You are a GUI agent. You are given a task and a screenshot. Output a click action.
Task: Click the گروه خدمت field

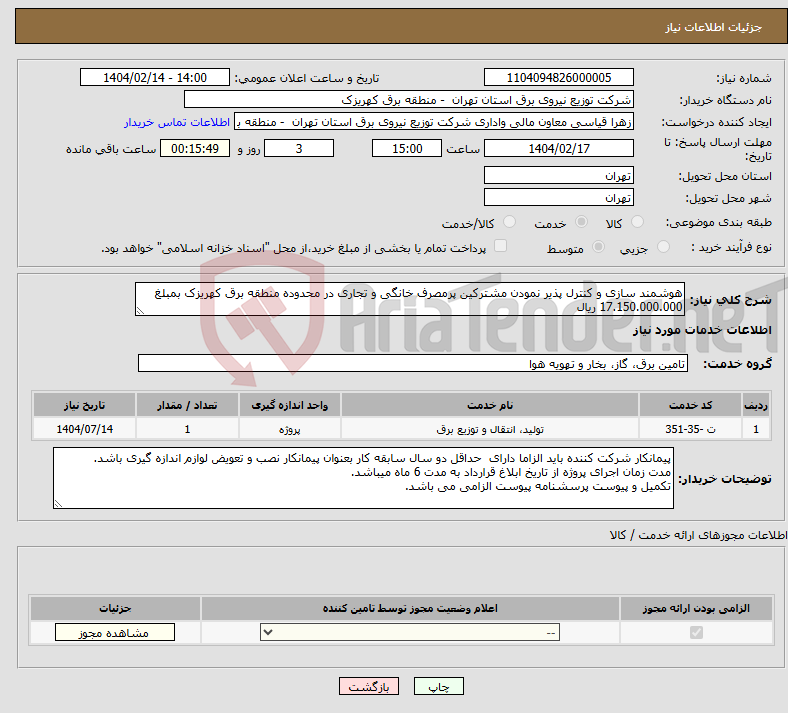(x=413, y=364)
